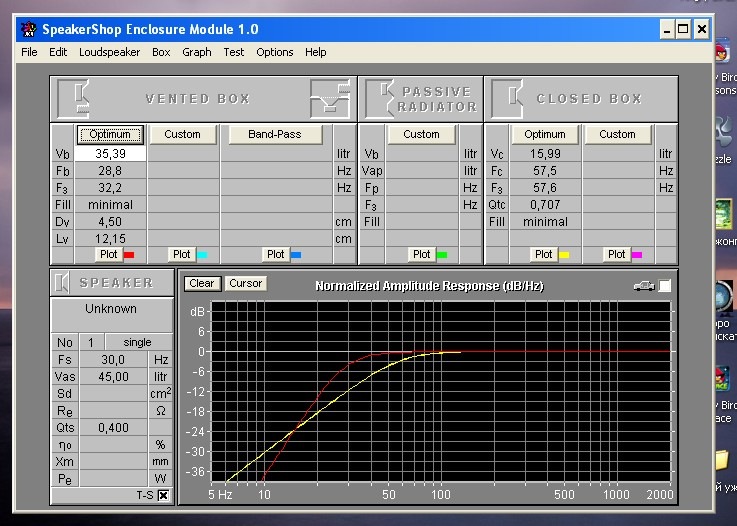Click the closed box Qtc value 0,707

coord(545,204)
